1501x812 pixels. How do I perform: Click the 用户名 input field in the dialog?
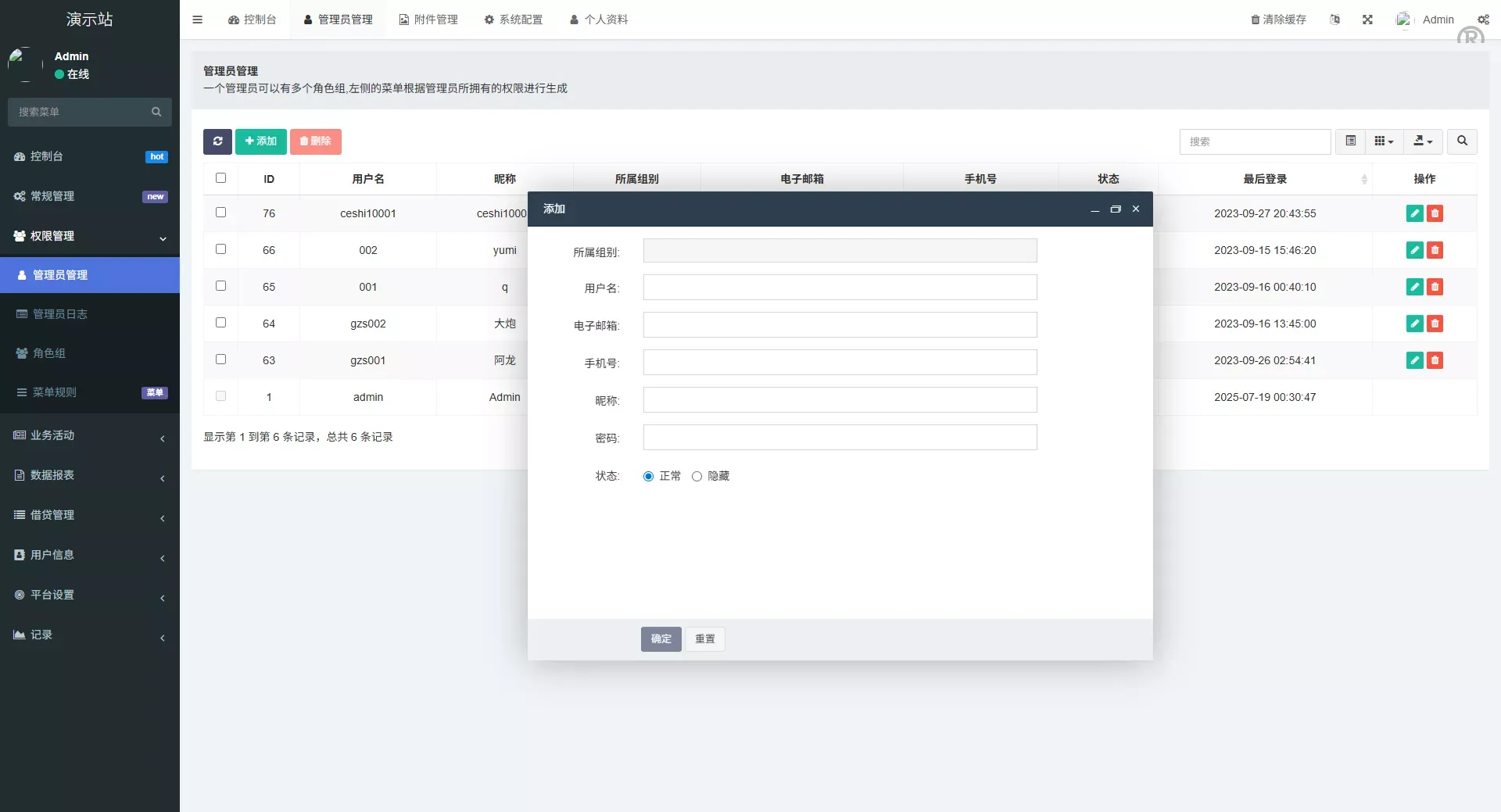coord(840,288)
